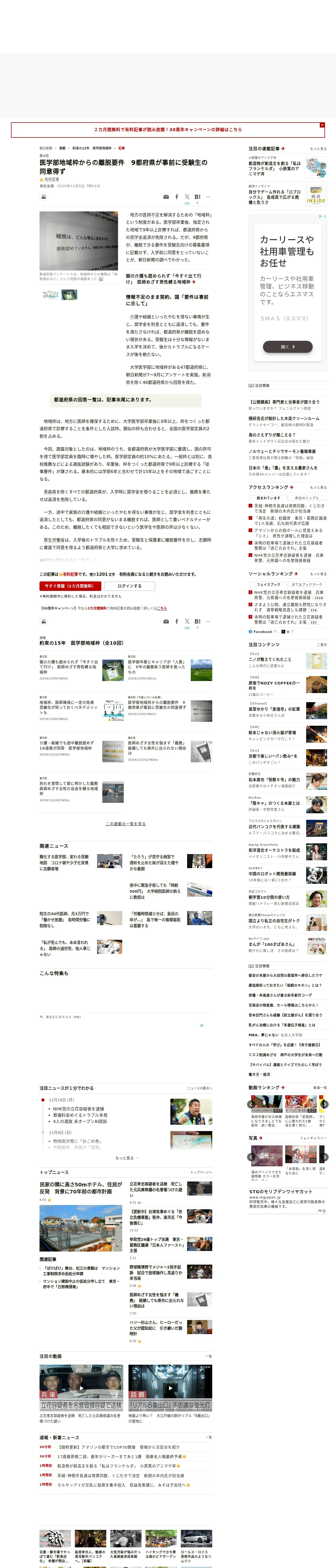Viewport: 336px width, 1568px height.
Task: X share icon below the paywall notice
Action: point(187,621)
